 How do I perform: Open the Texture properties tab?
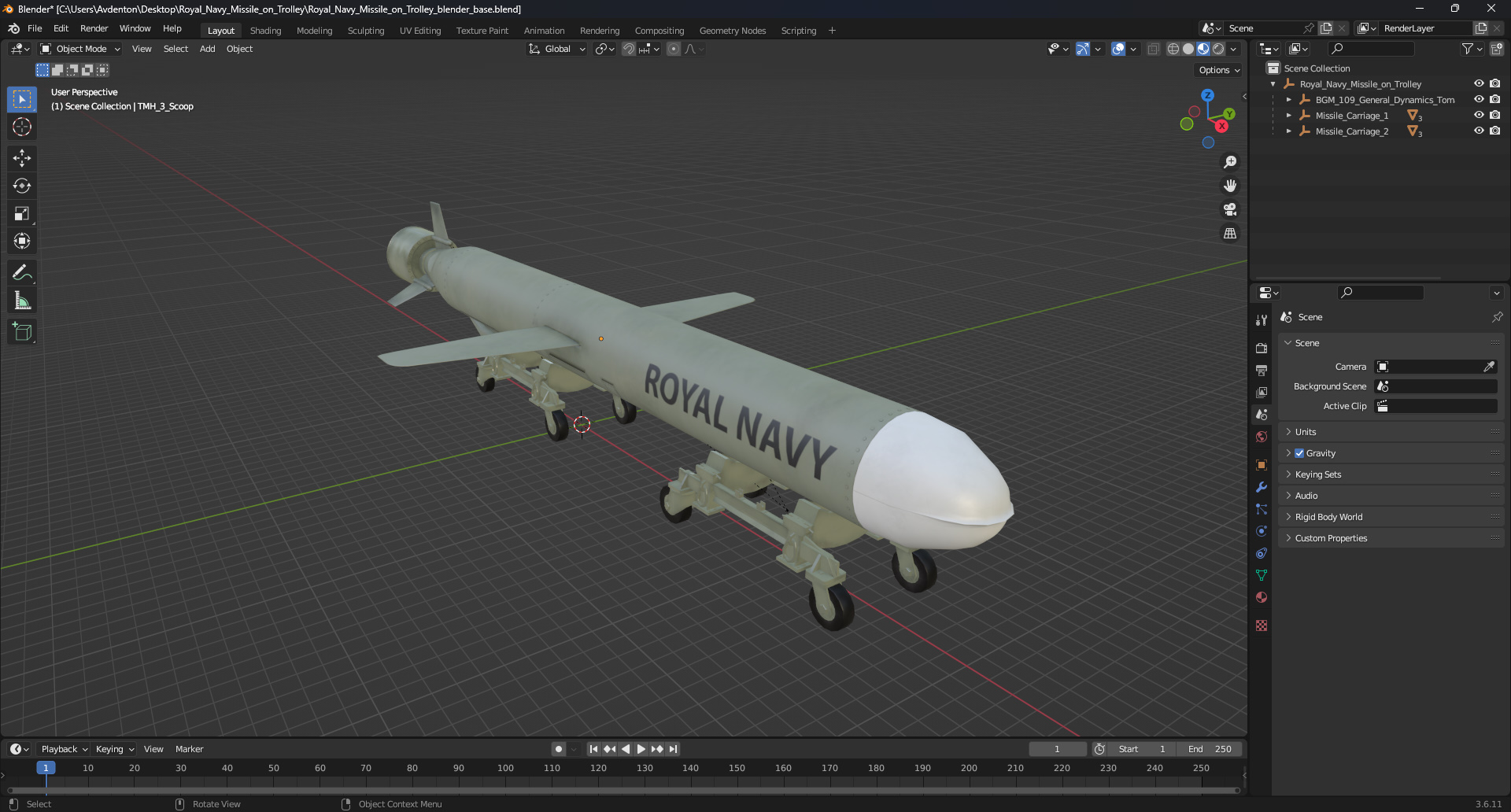(1262, 626)
